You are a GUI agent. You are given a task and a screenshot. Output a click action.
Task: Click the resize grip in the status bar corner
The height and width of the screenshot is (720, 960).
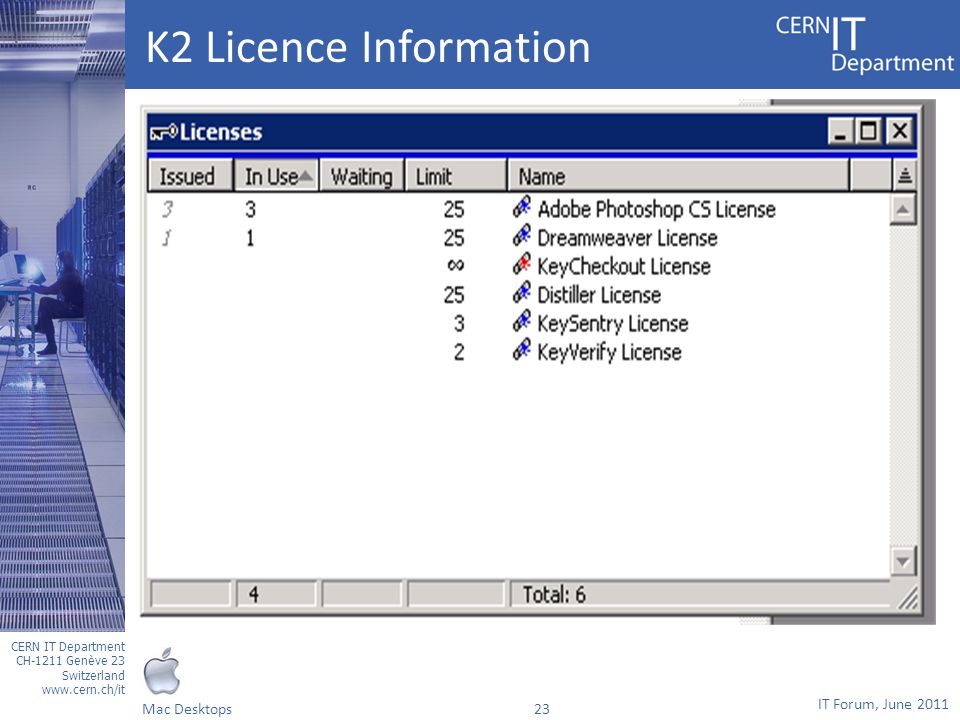[x=907, y=598]
